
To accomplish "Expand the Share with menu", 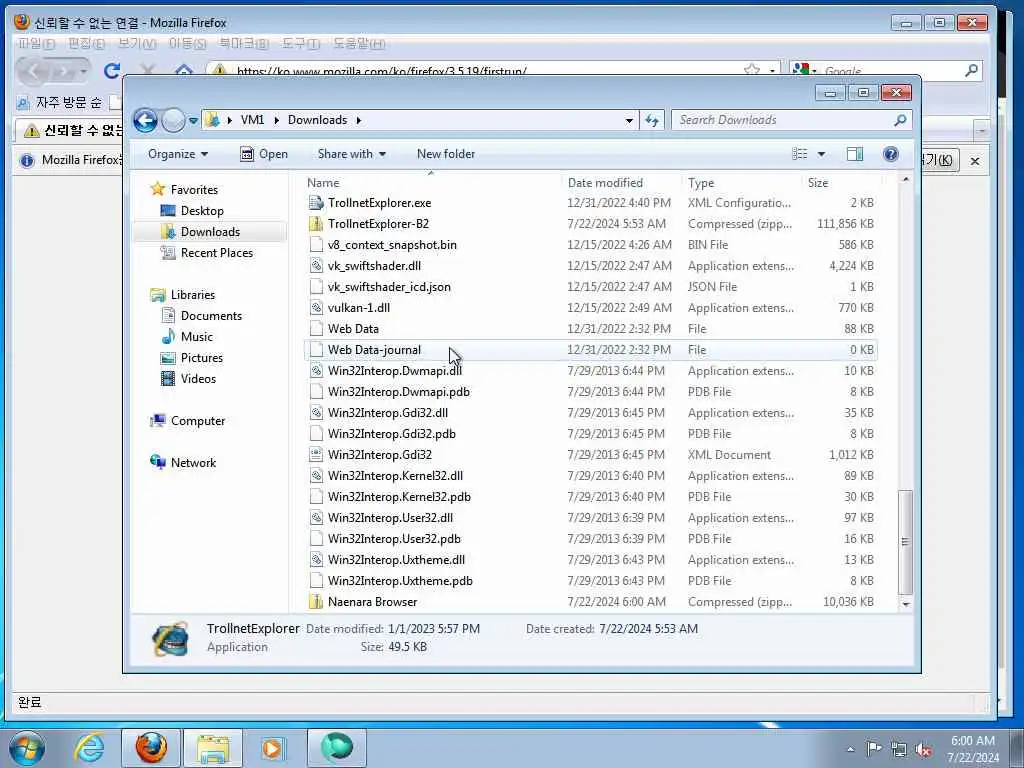I will [x=351, y=154].
